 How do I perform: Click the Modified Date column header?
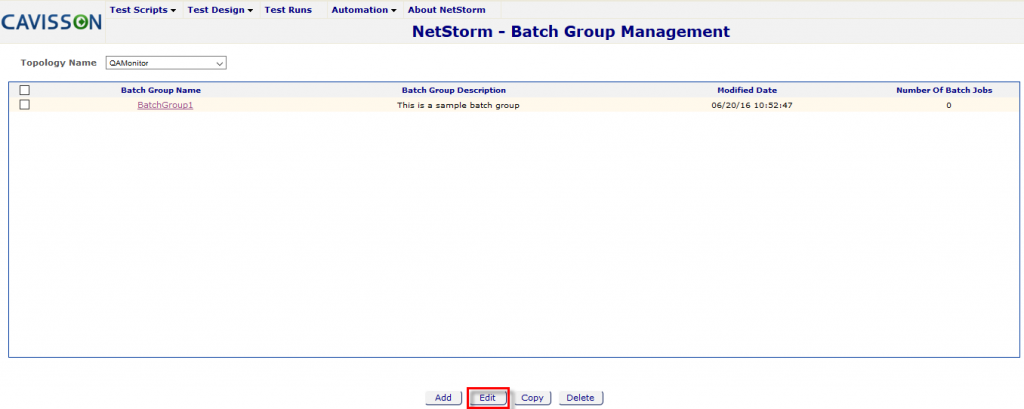[x=747, y=90]
